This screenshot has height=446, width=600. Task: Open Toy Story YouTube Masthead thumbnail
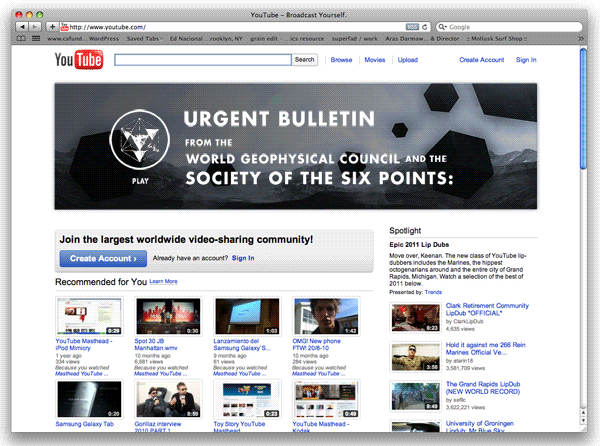(x=247, y=399)
